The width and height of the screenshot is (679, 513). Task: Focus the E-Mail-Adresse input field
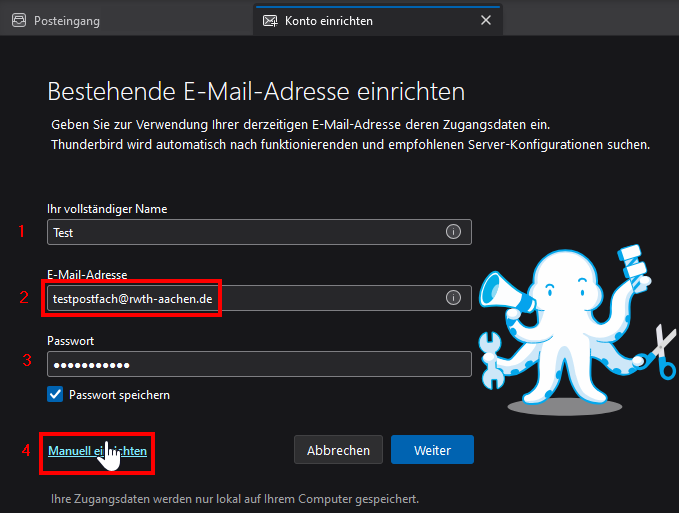(x=259, y=298)
